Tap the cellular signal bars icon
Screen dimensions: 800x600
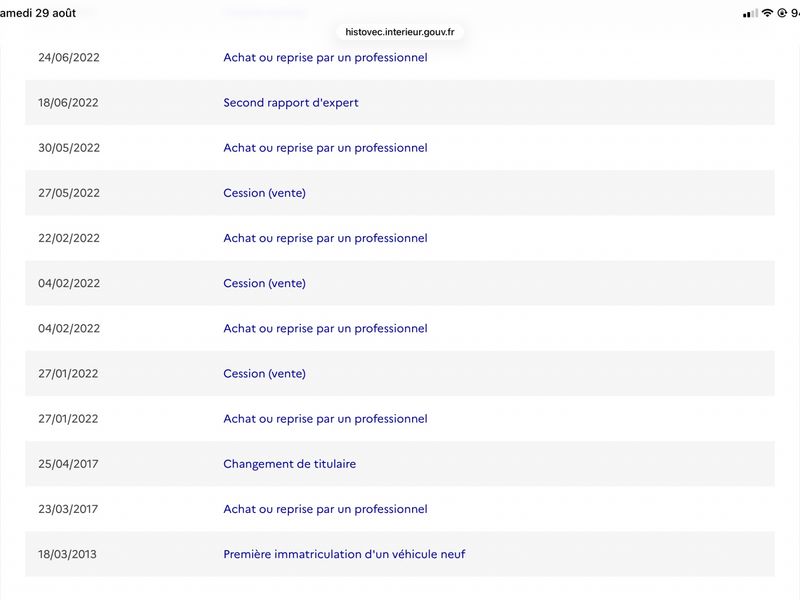(750, 14)
